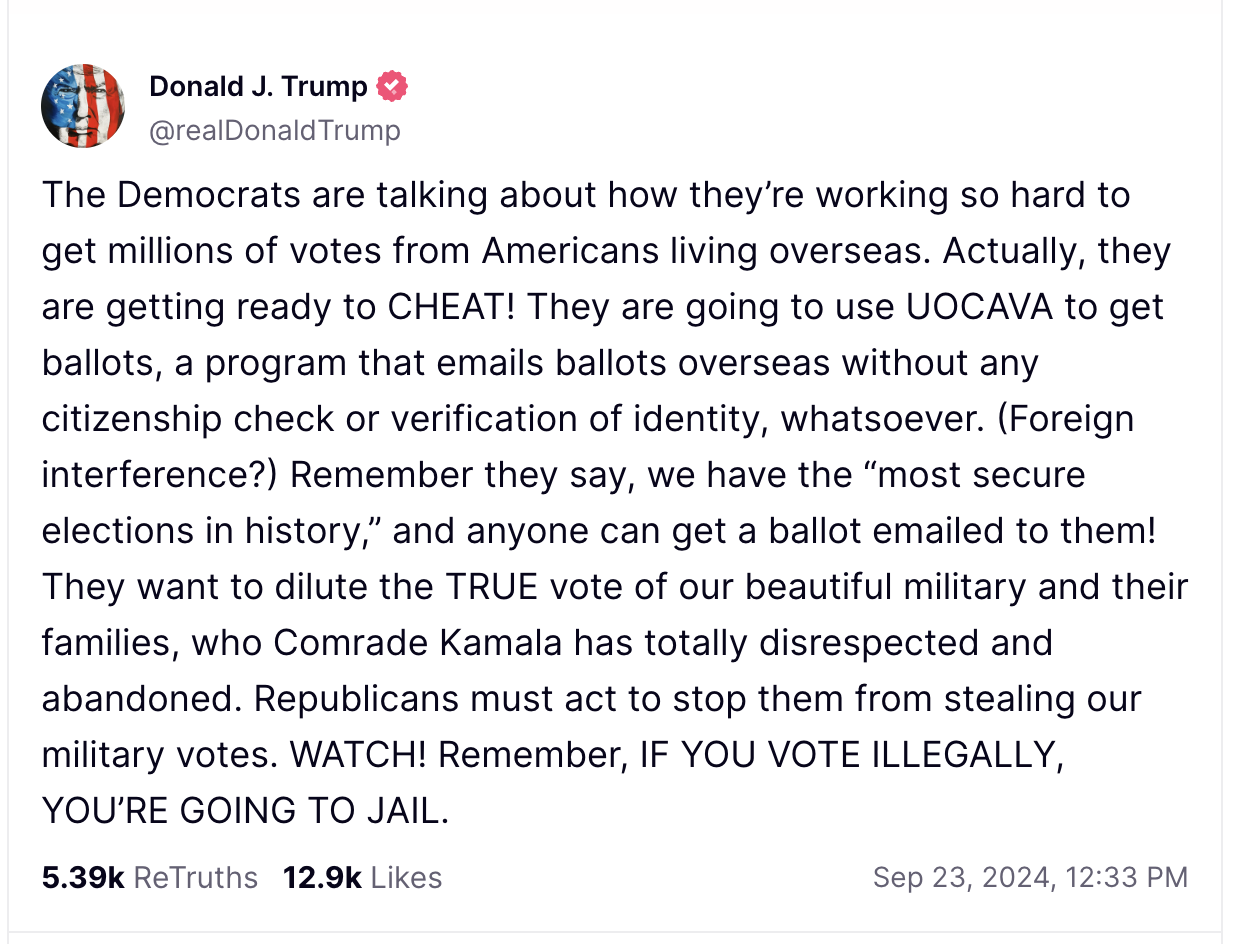
Task: Click the word CHEAT! in the post
Action: 451,307
